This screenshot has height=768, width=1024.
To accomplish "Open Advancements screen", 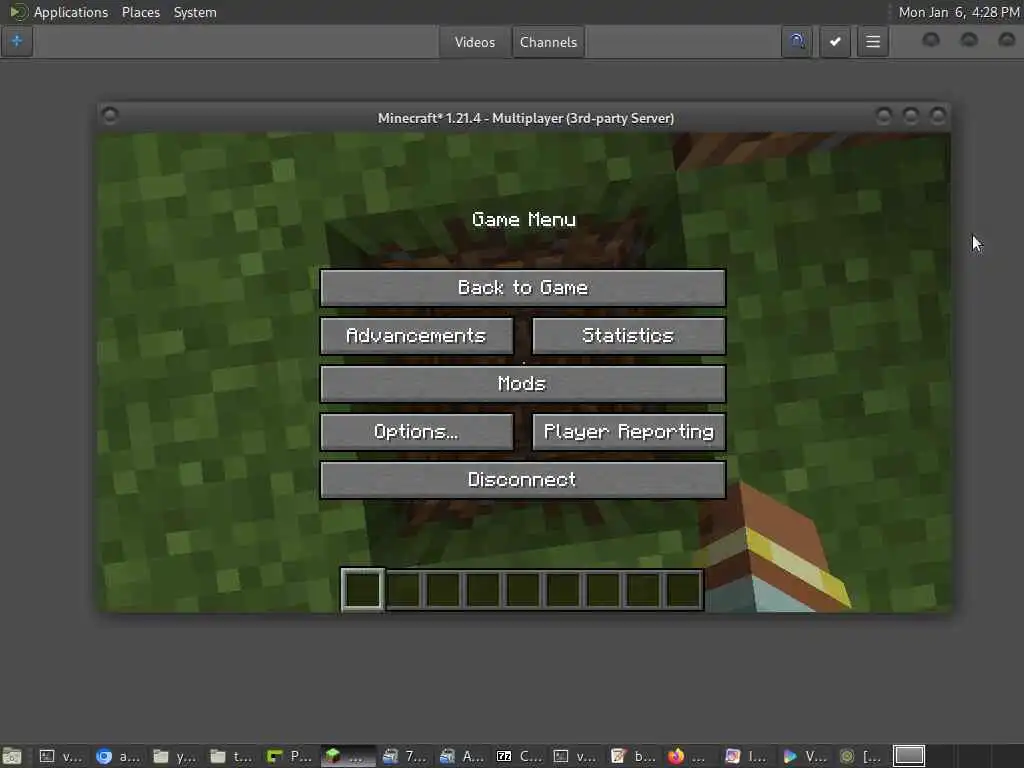I will pos(417,336).
